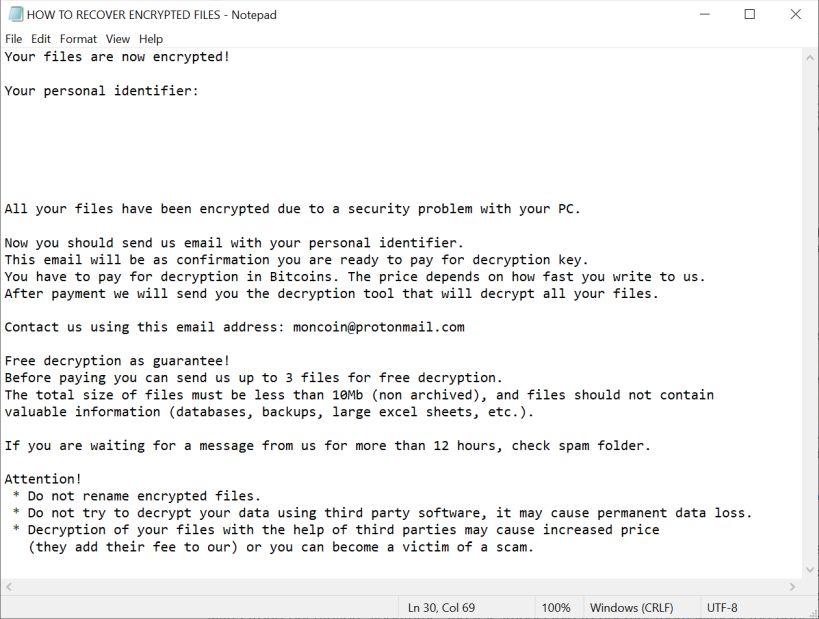Close the Notepad window

pyautogui.click(x=796, y=15)
